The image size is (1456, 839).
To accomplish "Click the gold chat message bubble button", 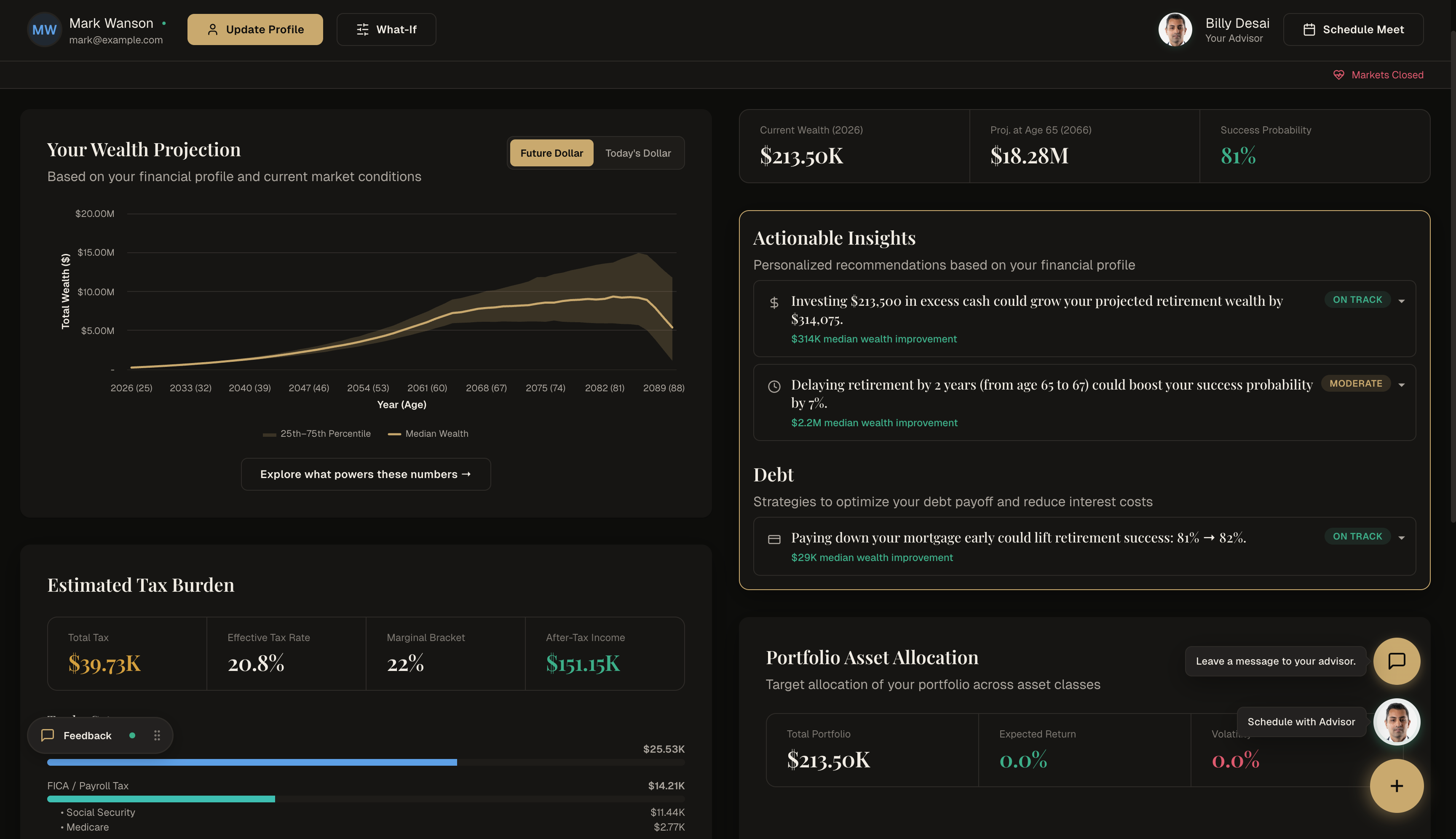I will [1396, 661].
